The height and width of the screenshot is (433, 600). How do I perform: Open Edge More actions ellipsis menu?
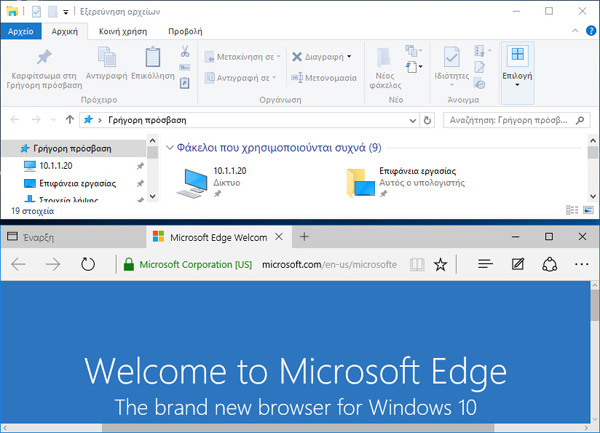coord(582,264)
